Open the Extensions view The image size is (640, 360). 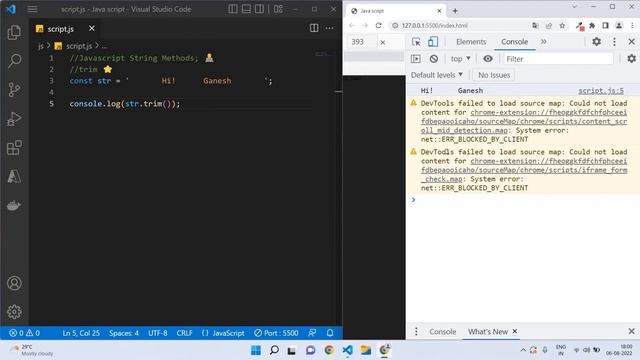point(14,148)
